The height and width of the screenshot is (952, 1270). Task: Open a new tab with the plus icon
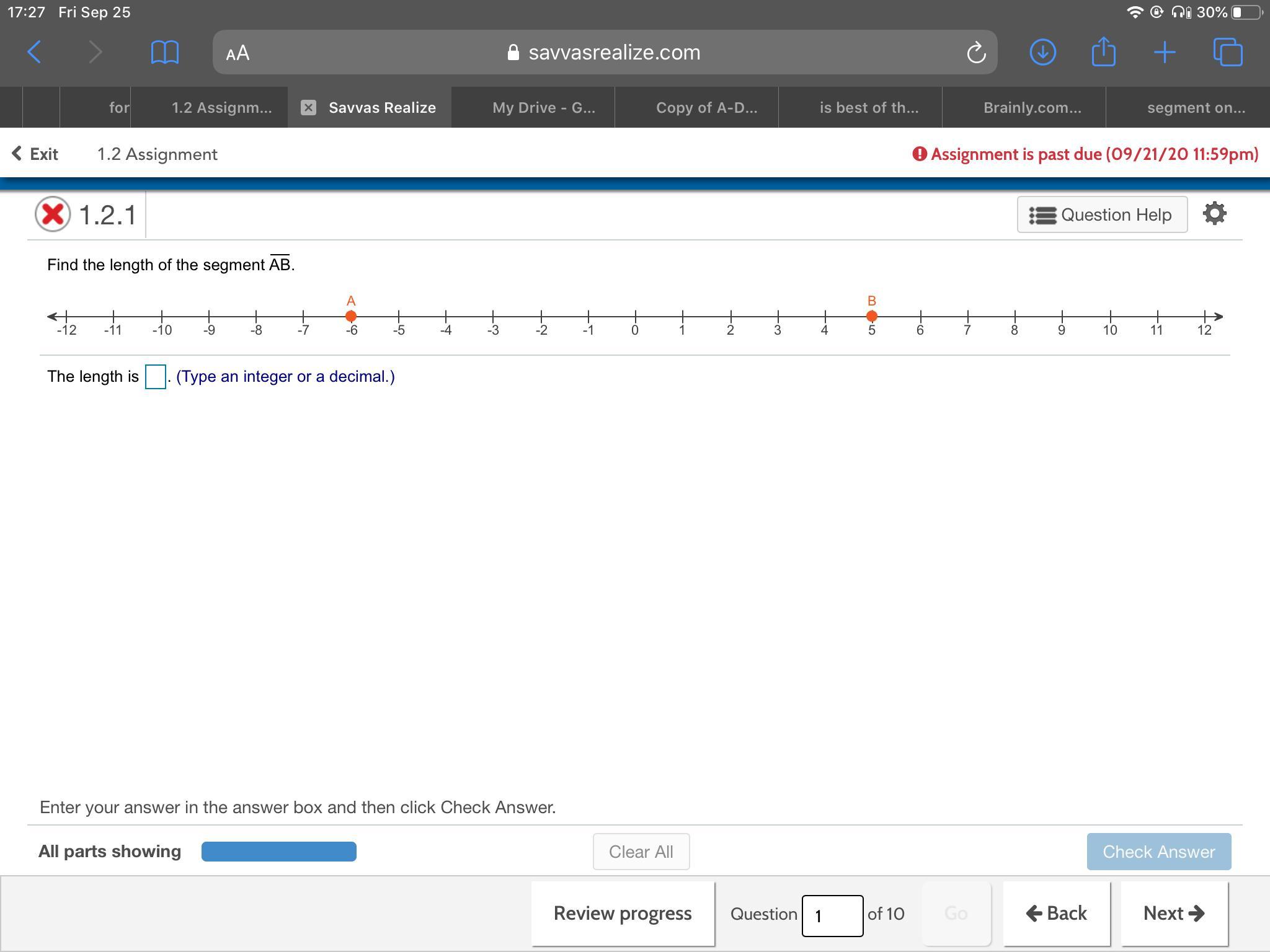point(1165,52)
